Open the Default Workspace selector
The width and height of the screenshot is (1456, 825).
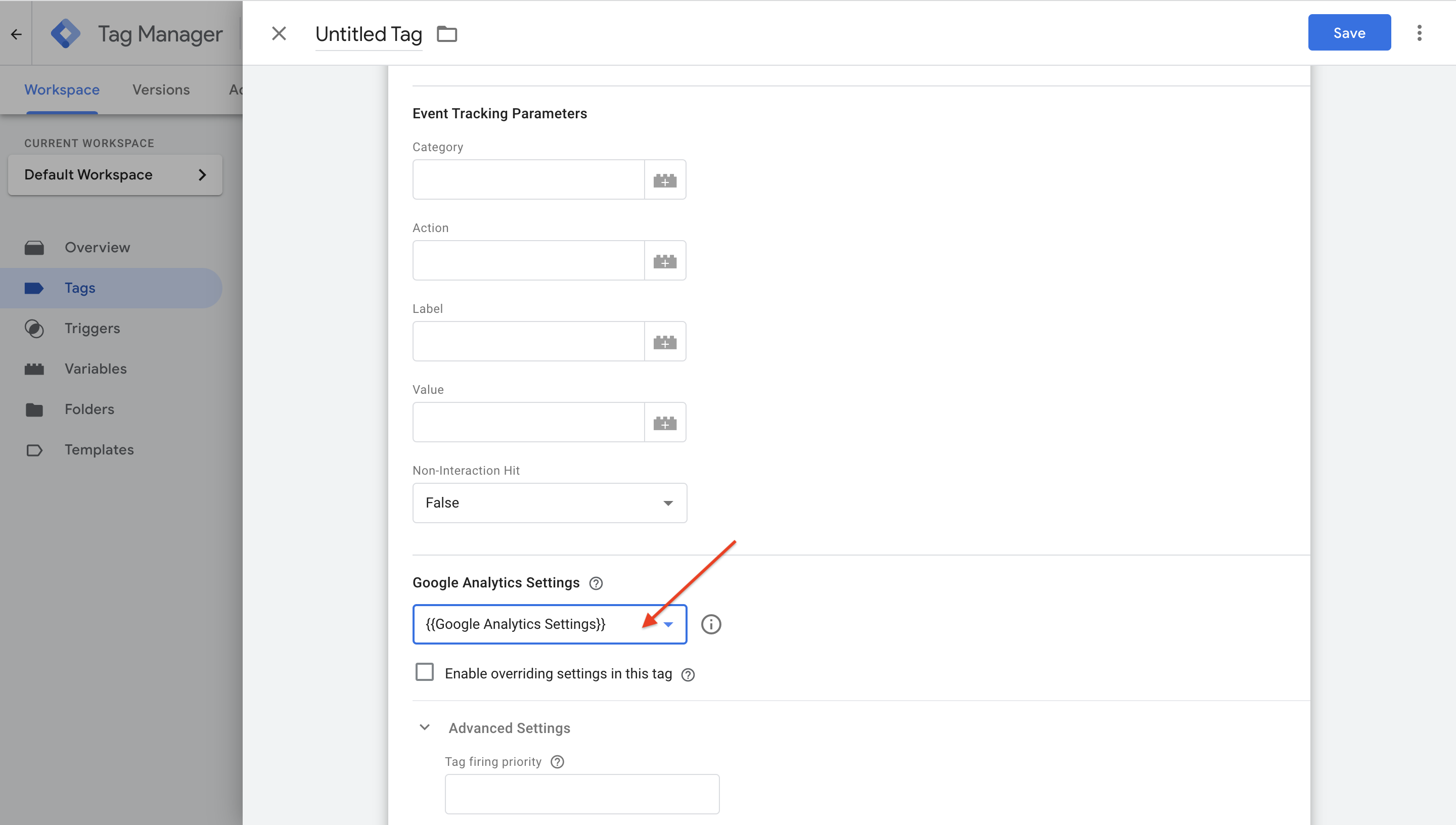(114, 174)
